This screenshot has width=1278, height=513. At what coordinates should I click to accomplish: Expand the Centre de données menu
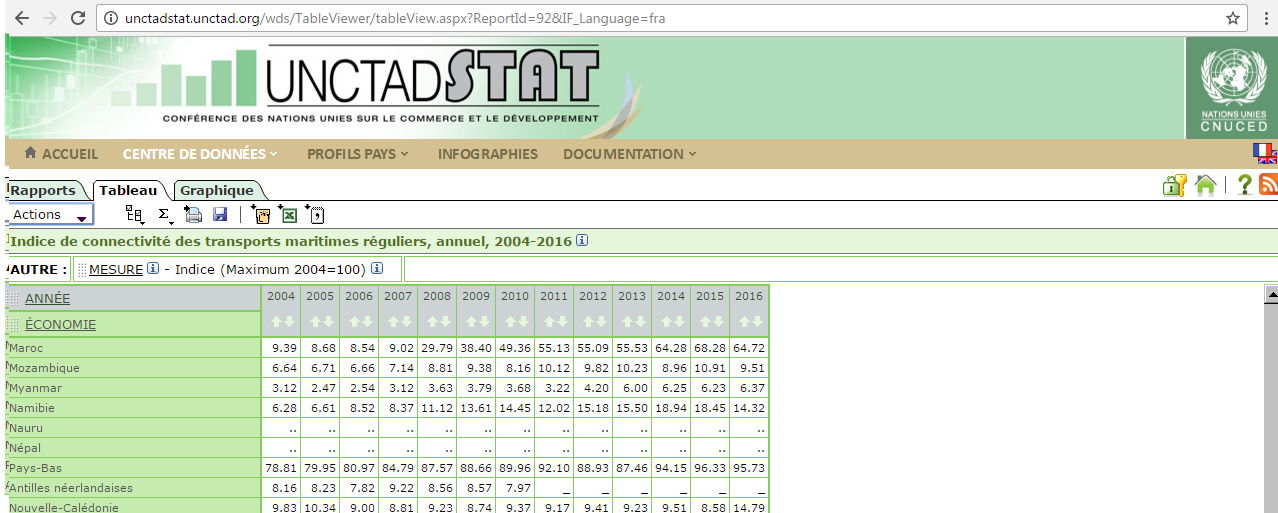199,154
